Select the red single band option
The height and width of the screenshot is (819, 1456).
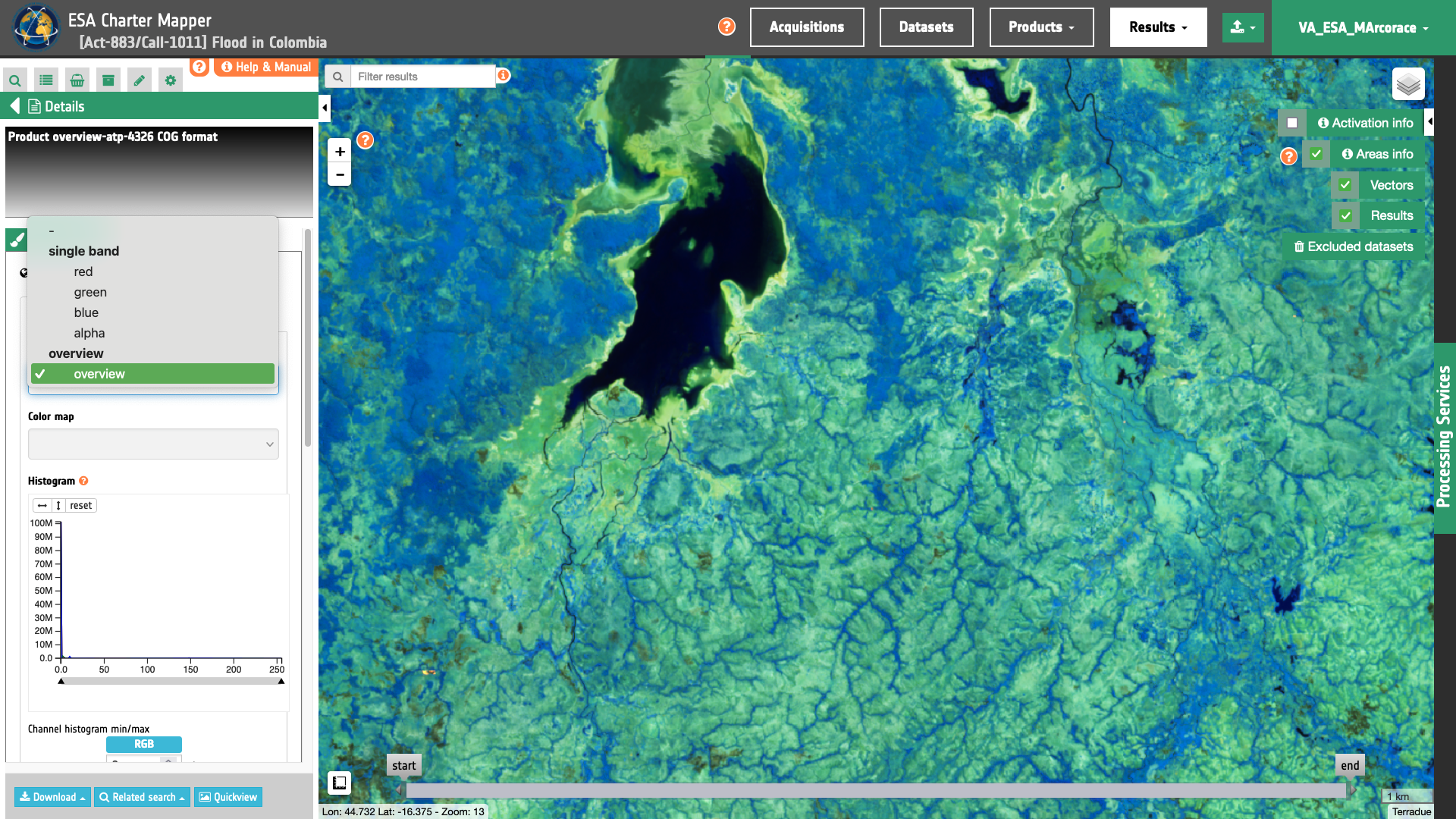point(152,271)
